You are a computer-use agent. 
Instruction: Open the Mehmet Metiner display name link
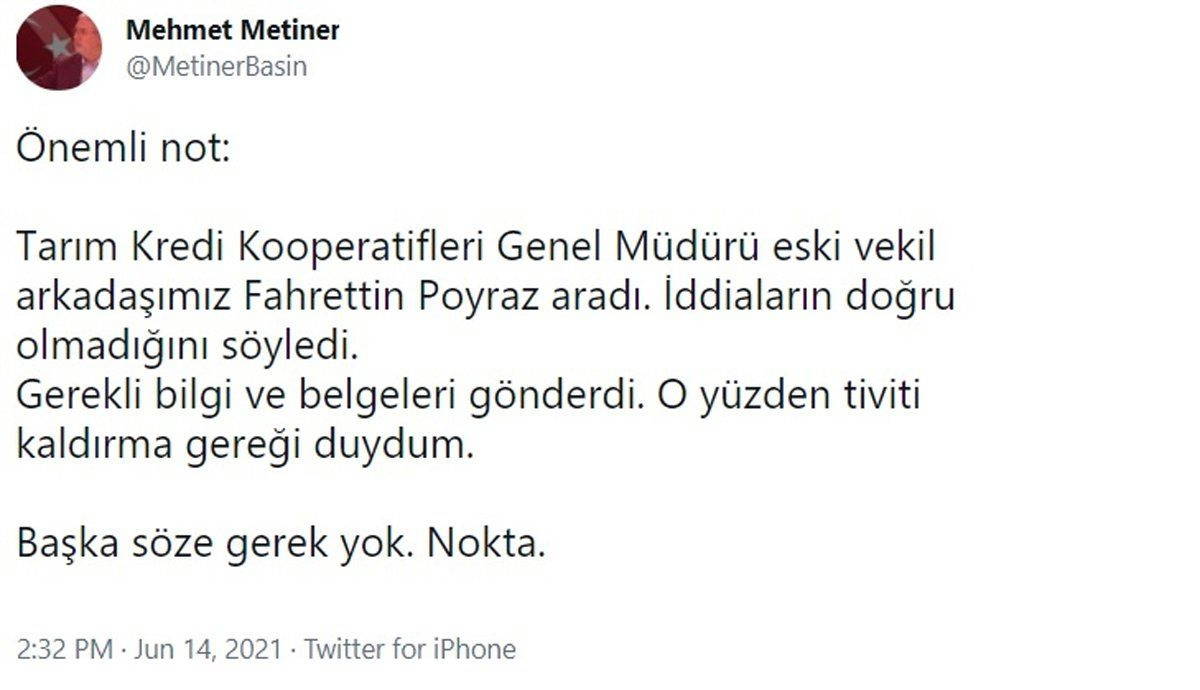click(x=232, y=30)
